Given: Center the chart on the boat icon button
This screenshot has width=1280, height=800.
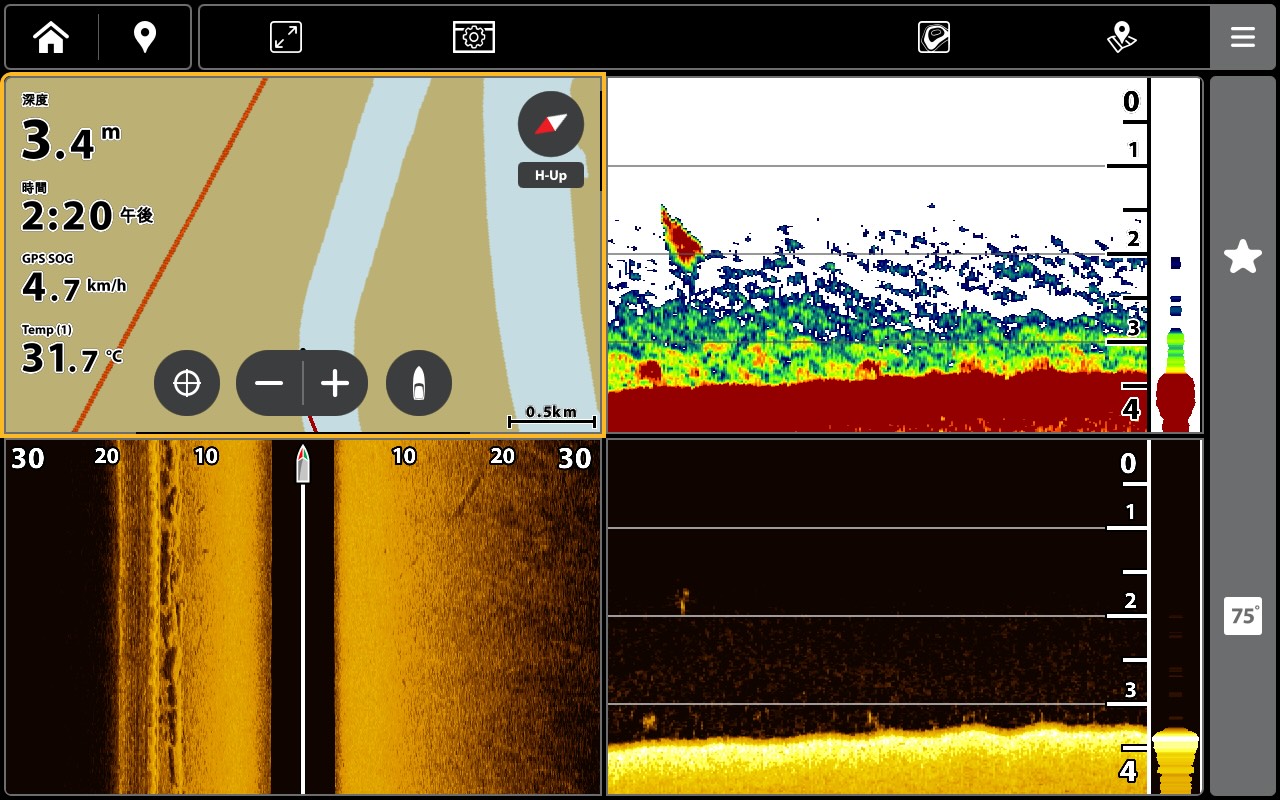Looking at the screenshot, I should pyautogui.click(x=419, y=383).
